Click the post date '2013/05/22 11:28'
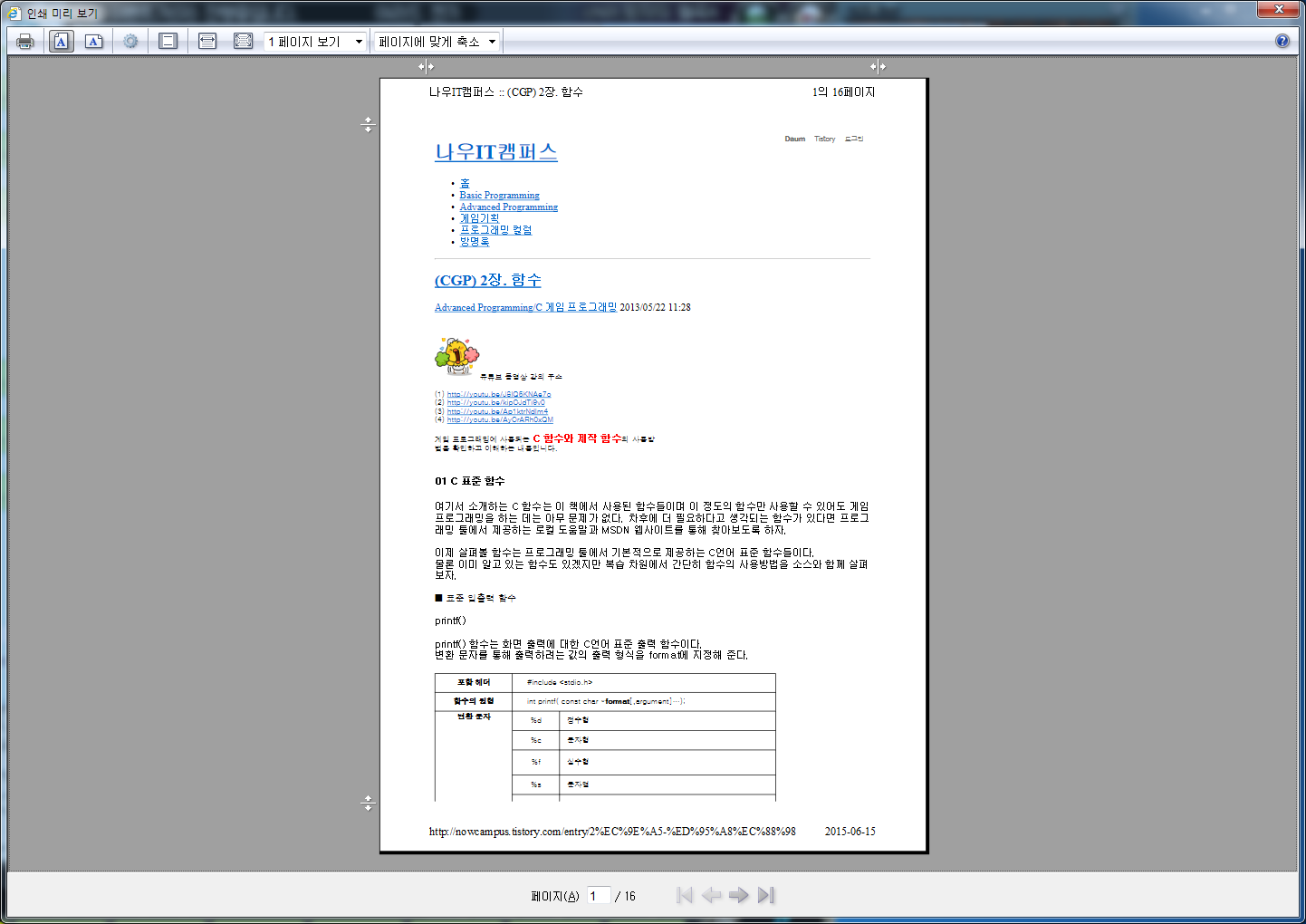This screenshot has height=924, width=1306. coord(655,307)
